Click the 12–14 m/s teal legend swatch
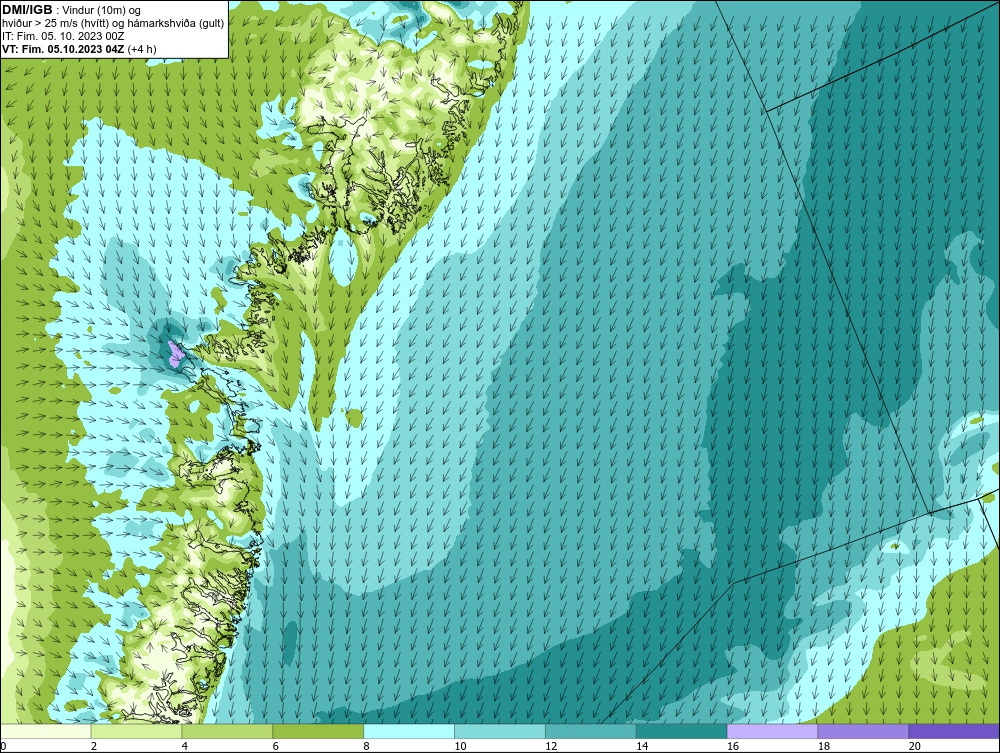 point(591,731)
